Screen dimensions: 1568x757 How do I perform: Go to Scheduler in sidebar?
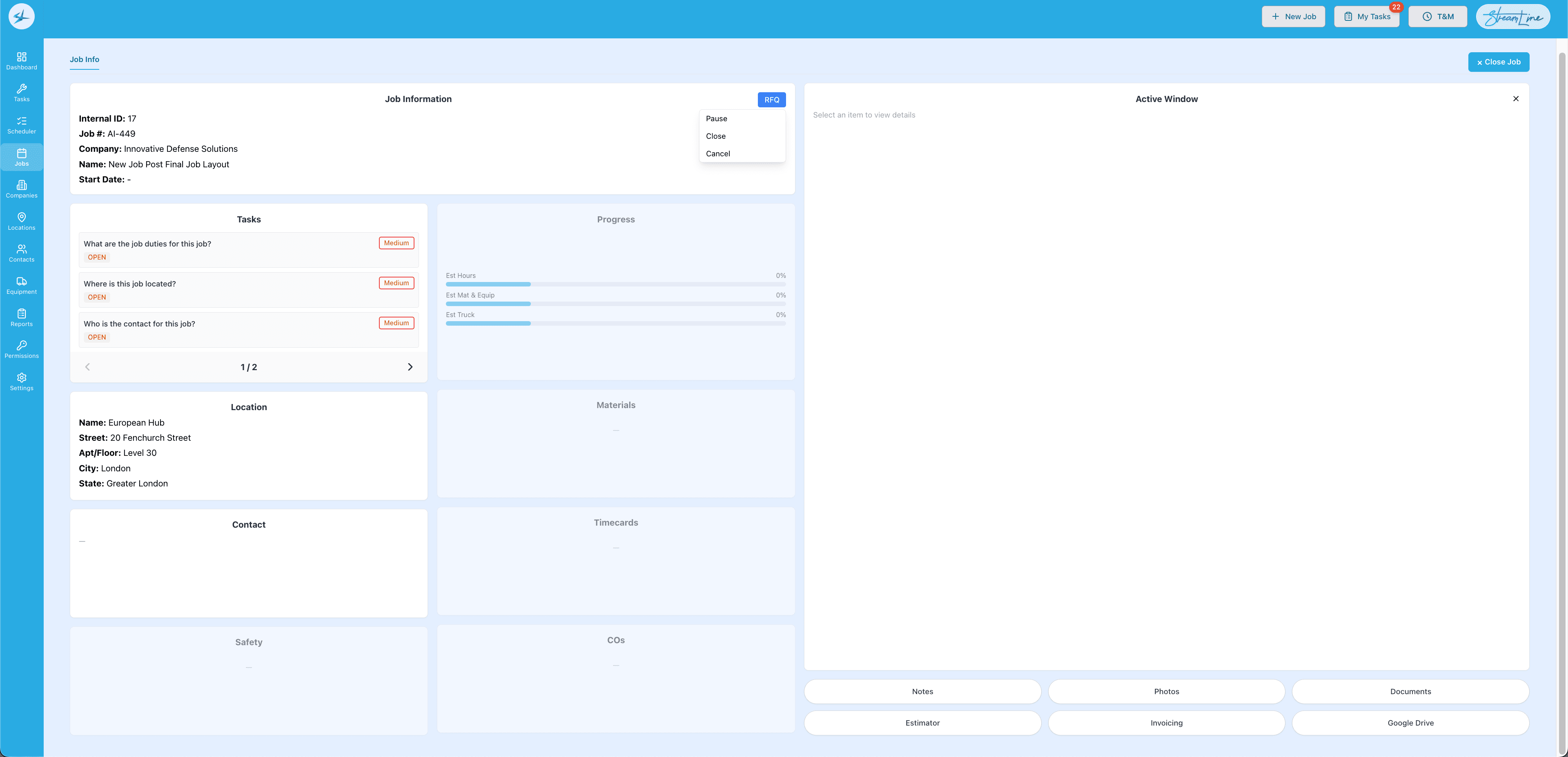pyautogui.click(x=21, y=125)
